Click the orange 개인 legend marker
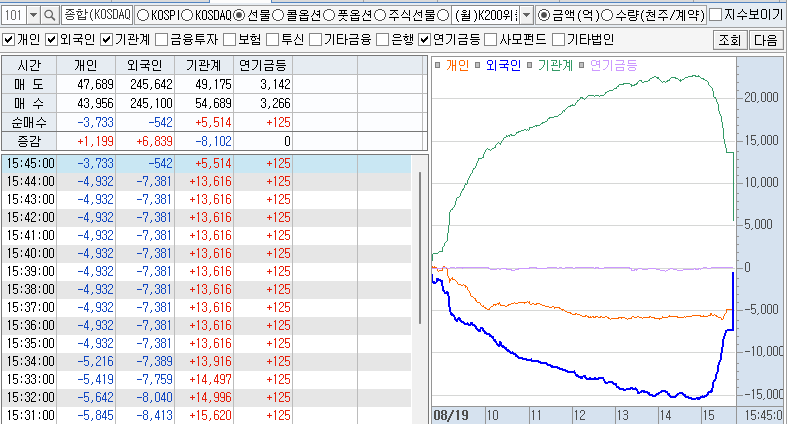 pos(438,65)
